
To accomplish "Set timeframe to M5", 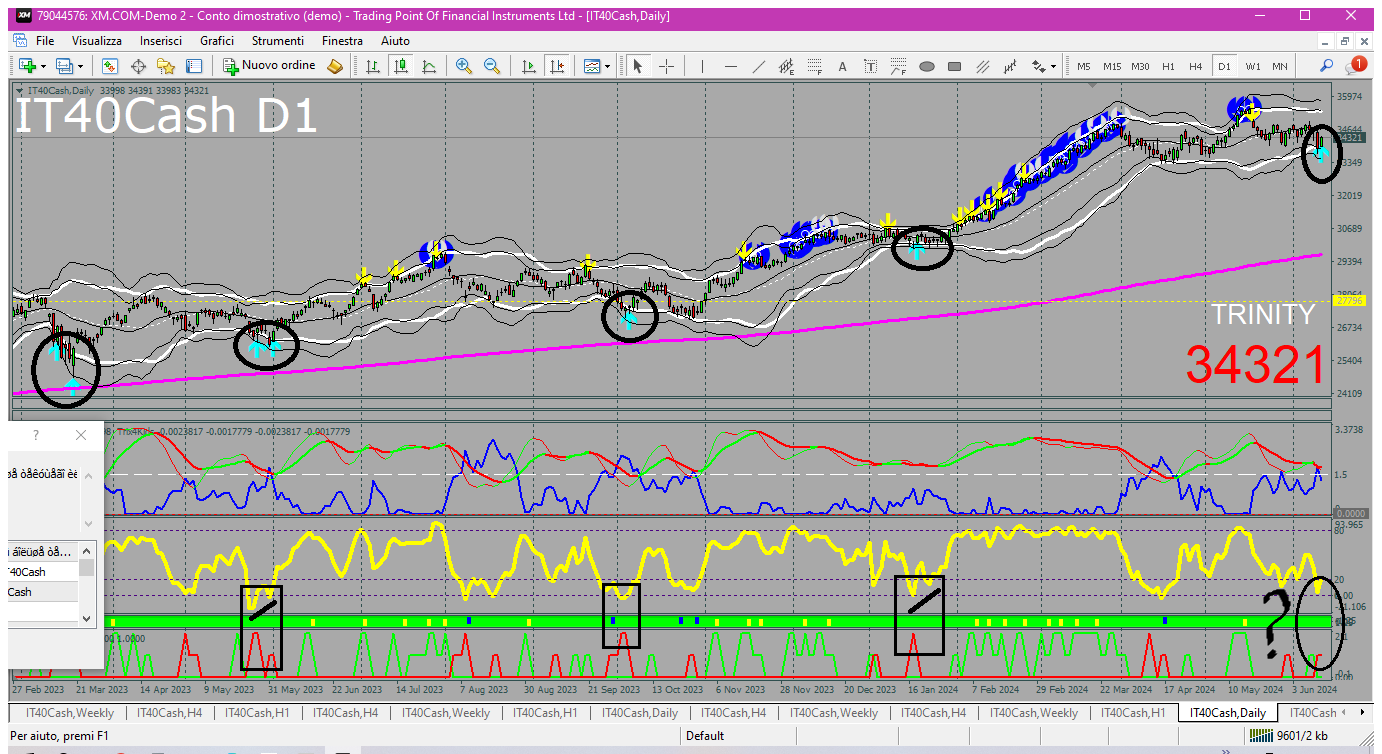I will coord(1084,66).
